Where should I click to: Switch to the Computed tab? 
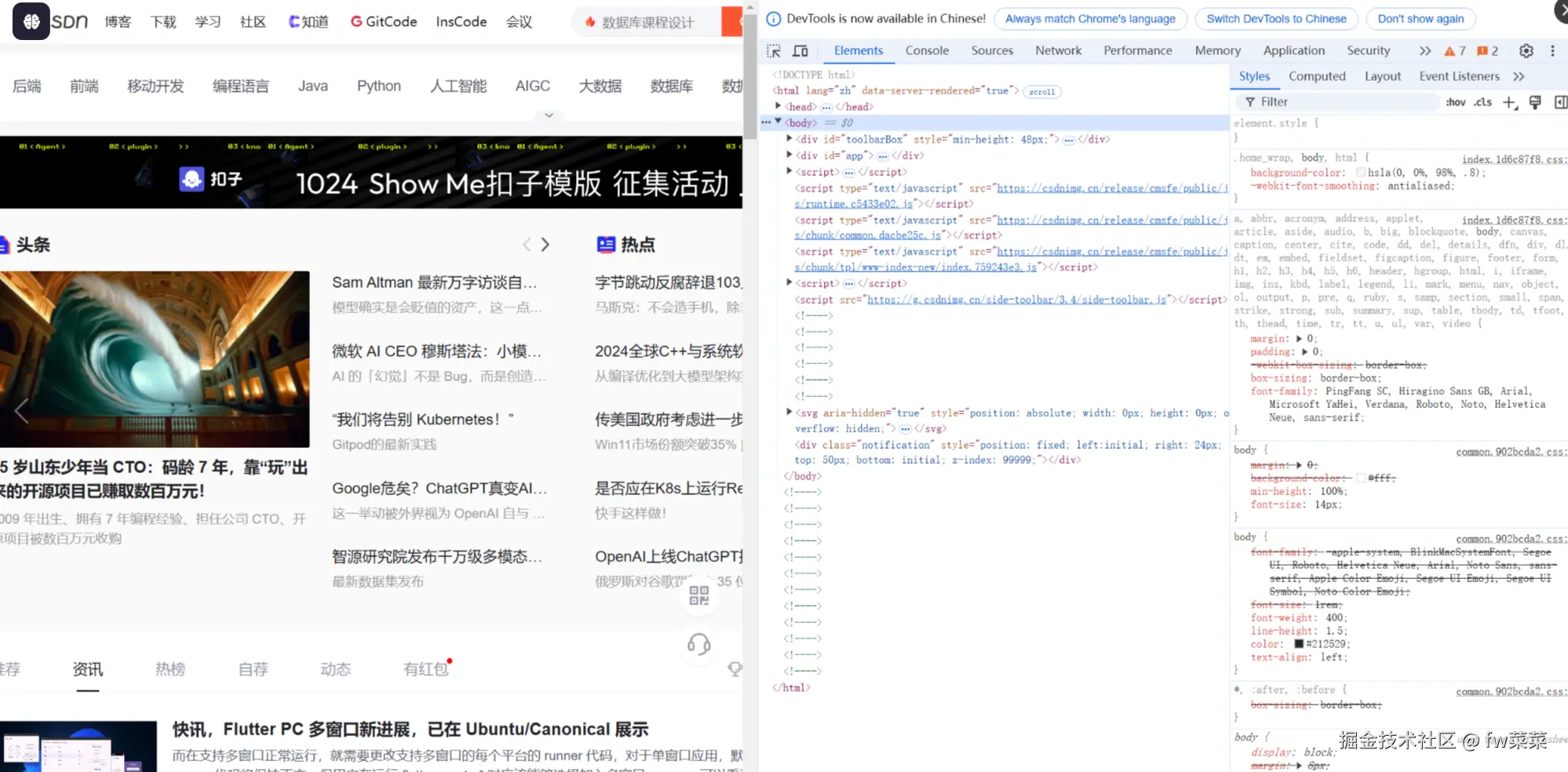click(1317, 77)
